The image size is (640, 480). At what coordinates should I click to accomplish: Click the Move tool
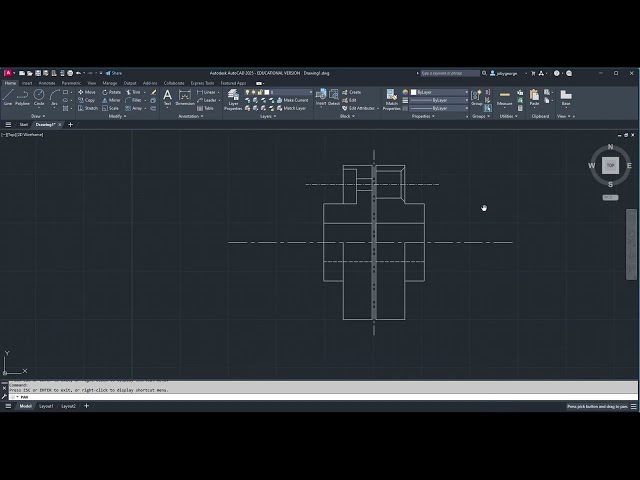(87, 92)
